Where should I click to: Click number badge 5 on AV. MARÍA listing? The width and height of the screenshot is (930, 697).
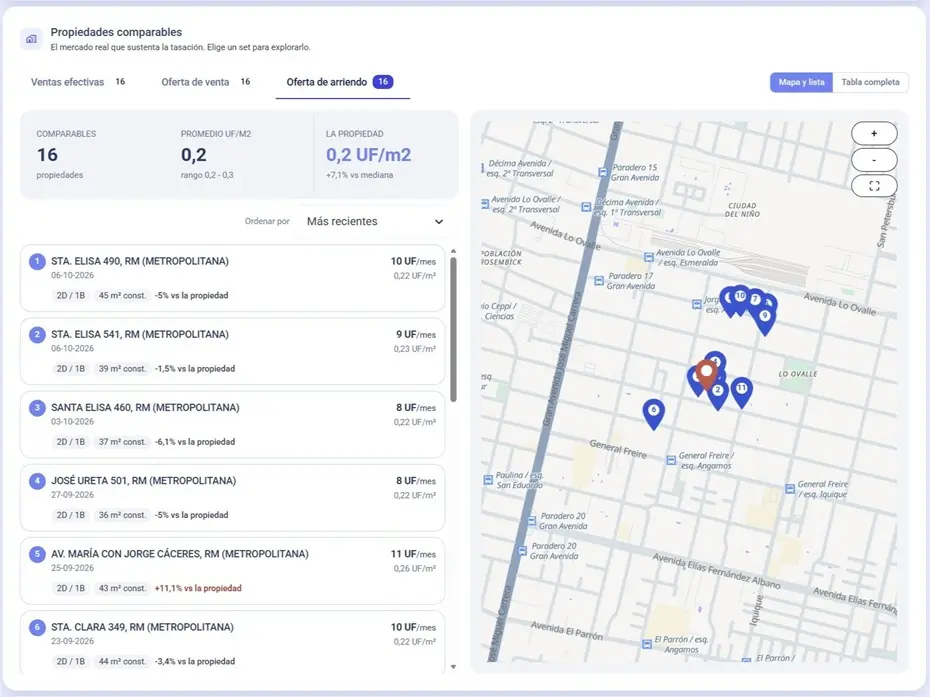coord(37,555)
